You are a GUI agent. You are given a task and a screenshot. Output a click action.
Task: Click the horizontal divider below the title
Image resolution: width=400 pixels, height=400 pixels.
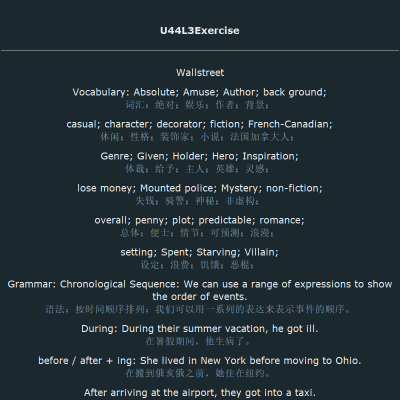200,51
